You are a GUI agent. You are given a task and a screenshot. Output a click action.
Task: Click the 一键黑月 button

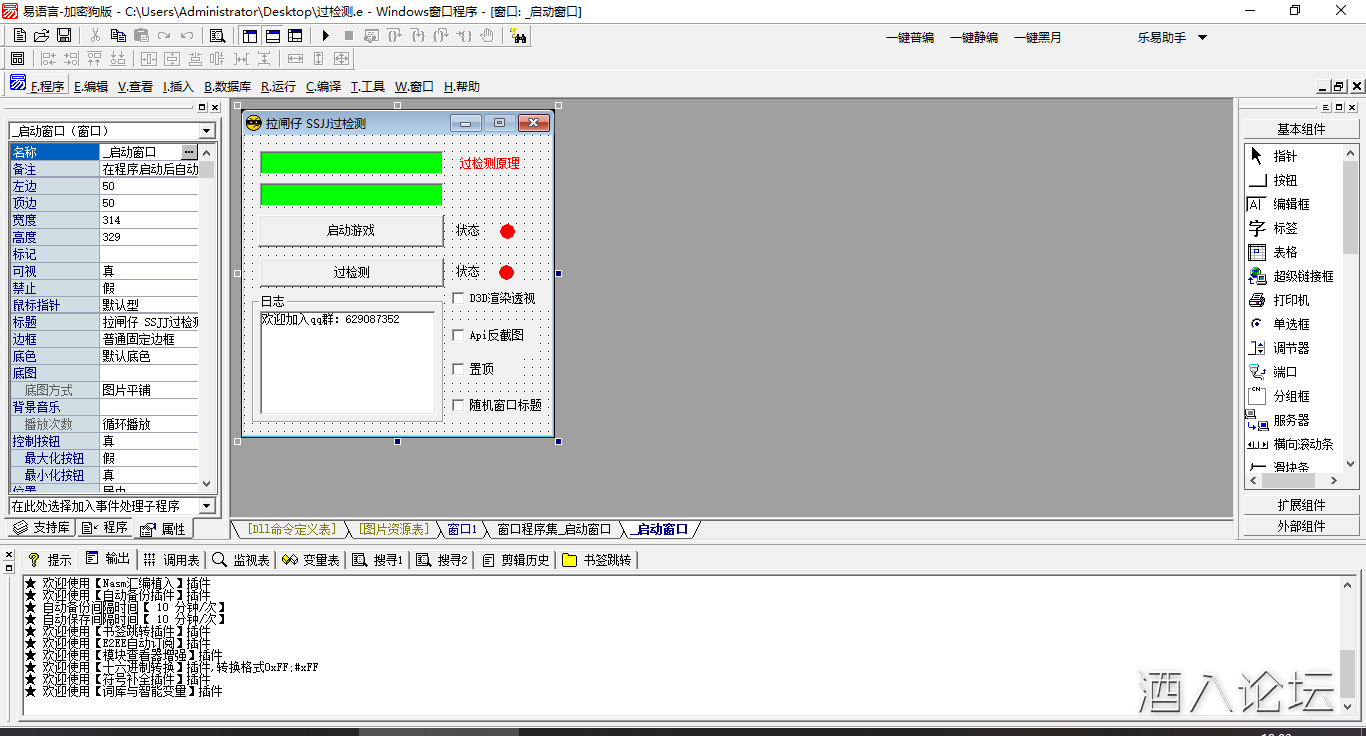point(1037,36)
